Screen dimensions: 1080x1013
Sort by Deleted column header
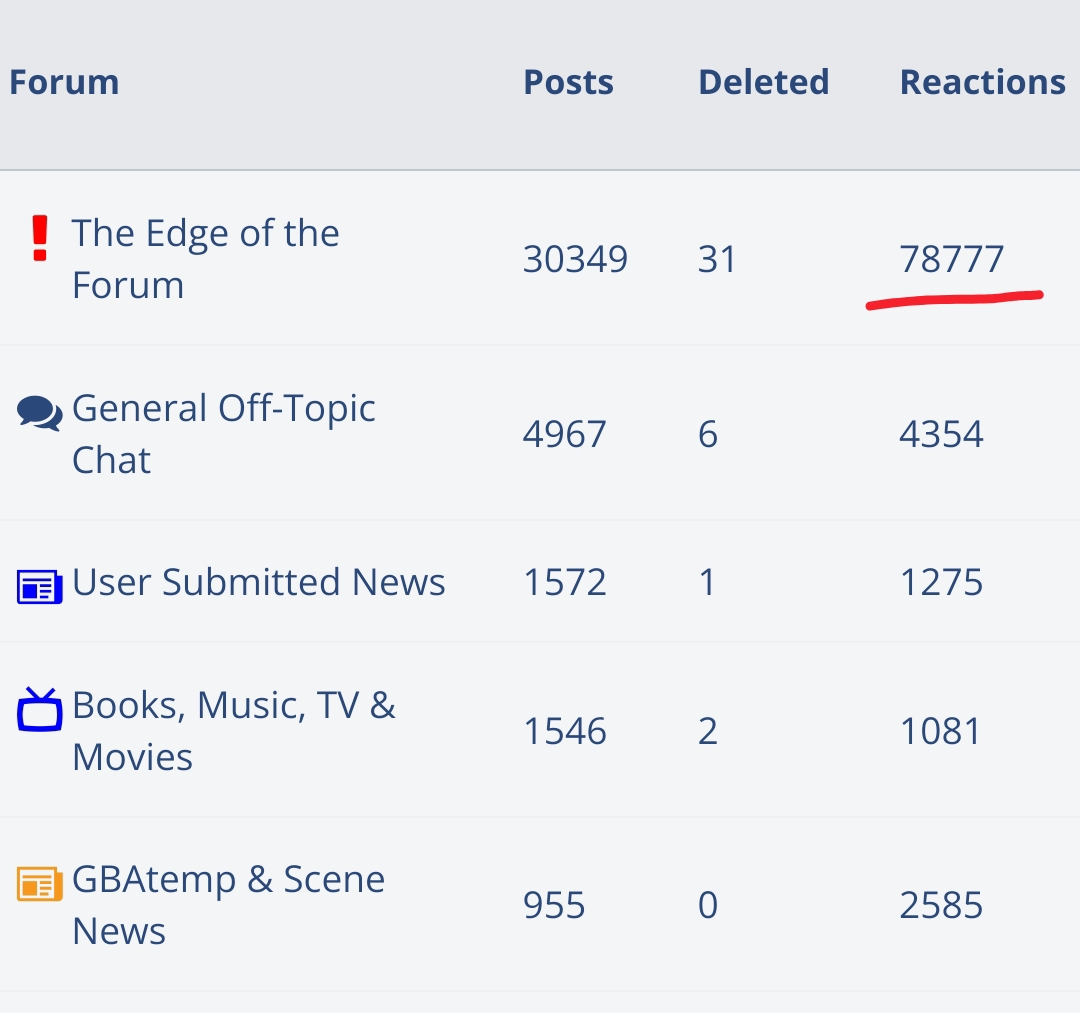[763, 82]
